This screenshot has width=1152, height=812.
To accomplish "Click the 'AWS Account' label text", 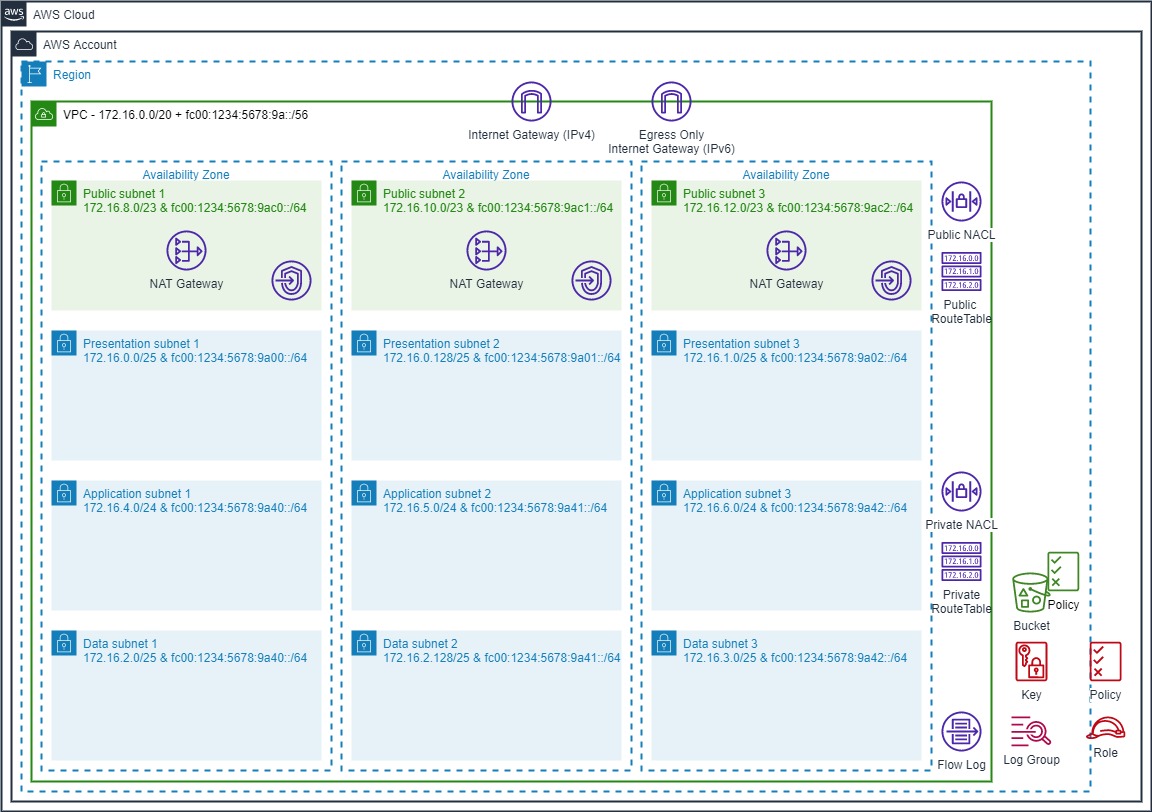I will click(x=79, y=45).
